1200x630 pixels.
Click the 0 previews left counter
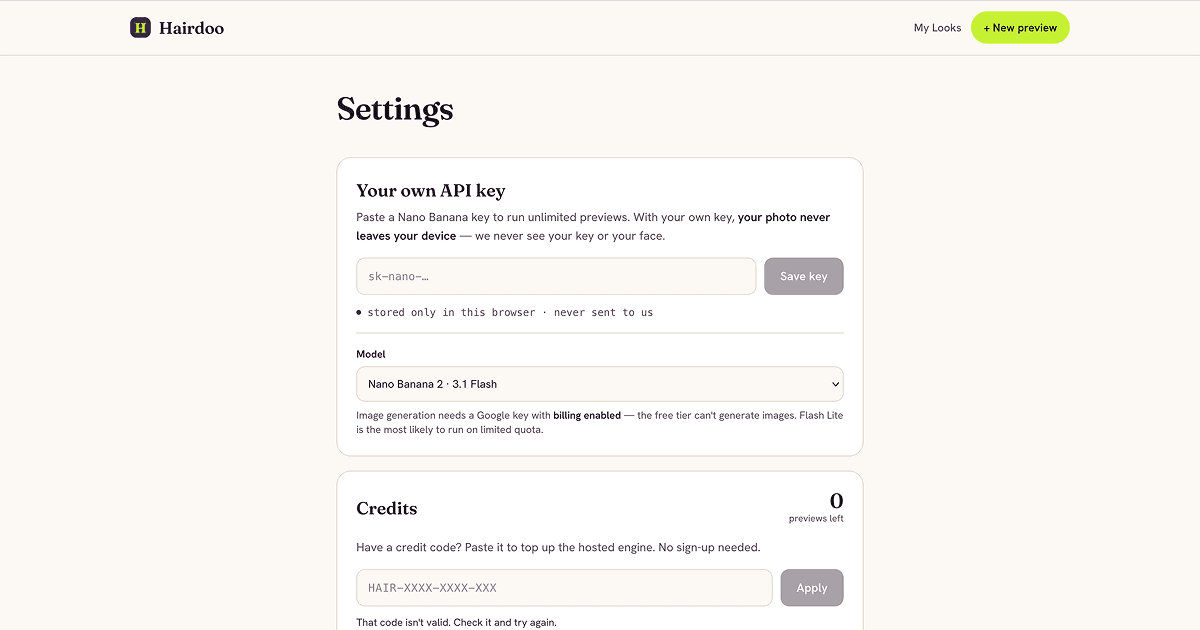[816, 508]
